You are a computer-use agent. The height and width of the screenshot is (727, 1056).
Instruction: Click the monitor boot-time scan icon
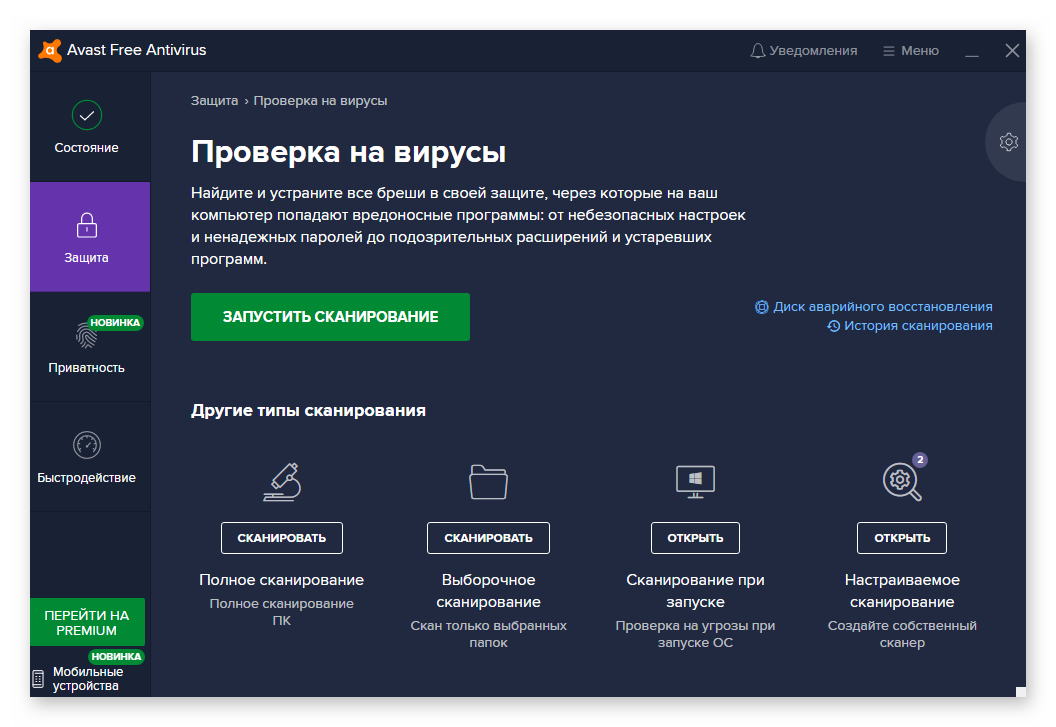(x=695, y=482)
